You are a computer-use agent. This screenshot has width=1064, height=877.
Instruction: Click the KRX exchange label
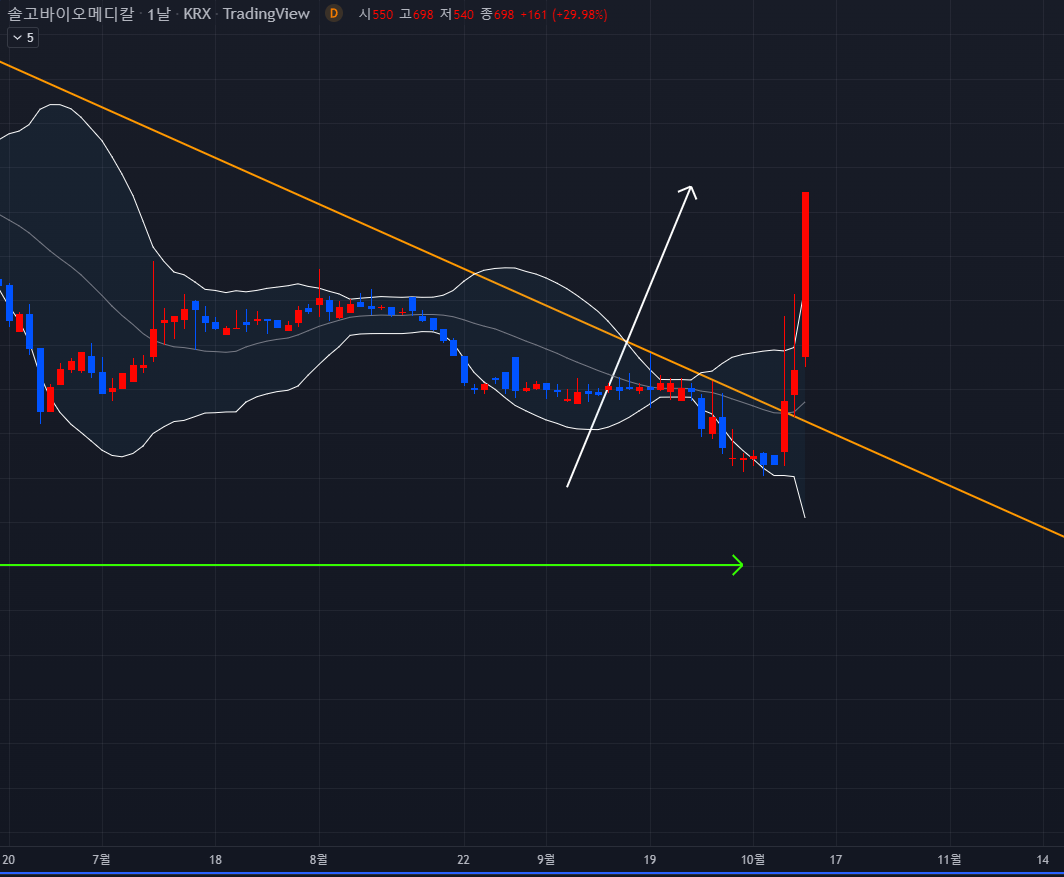[197, 14]
